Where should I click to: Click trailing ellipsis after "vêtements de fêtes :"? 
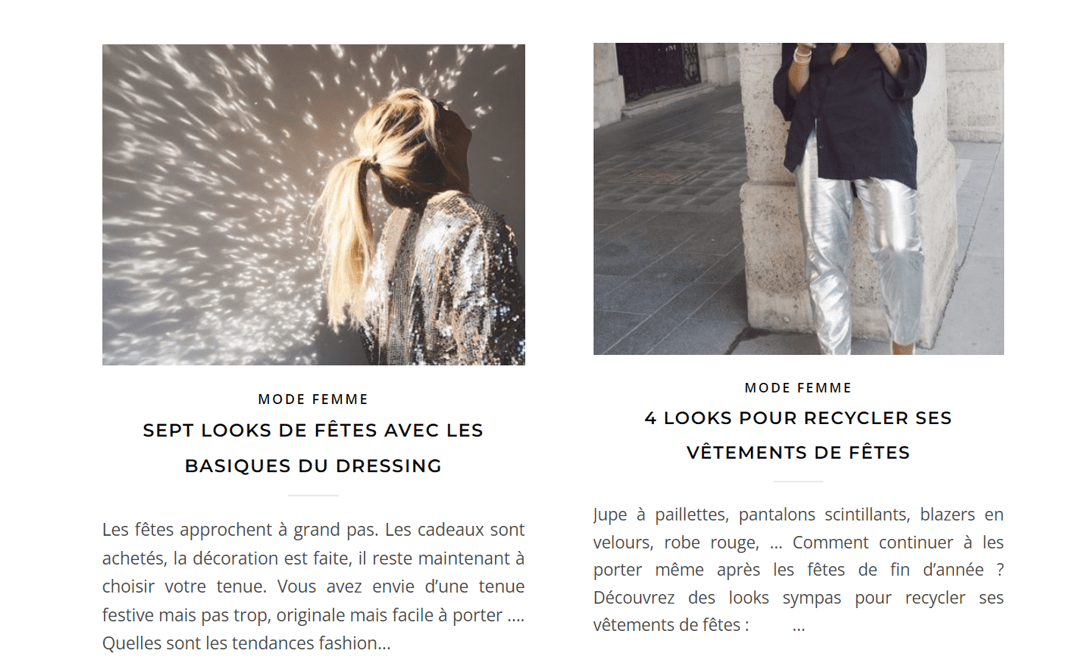pyautogui.click(x=799, y=627)
